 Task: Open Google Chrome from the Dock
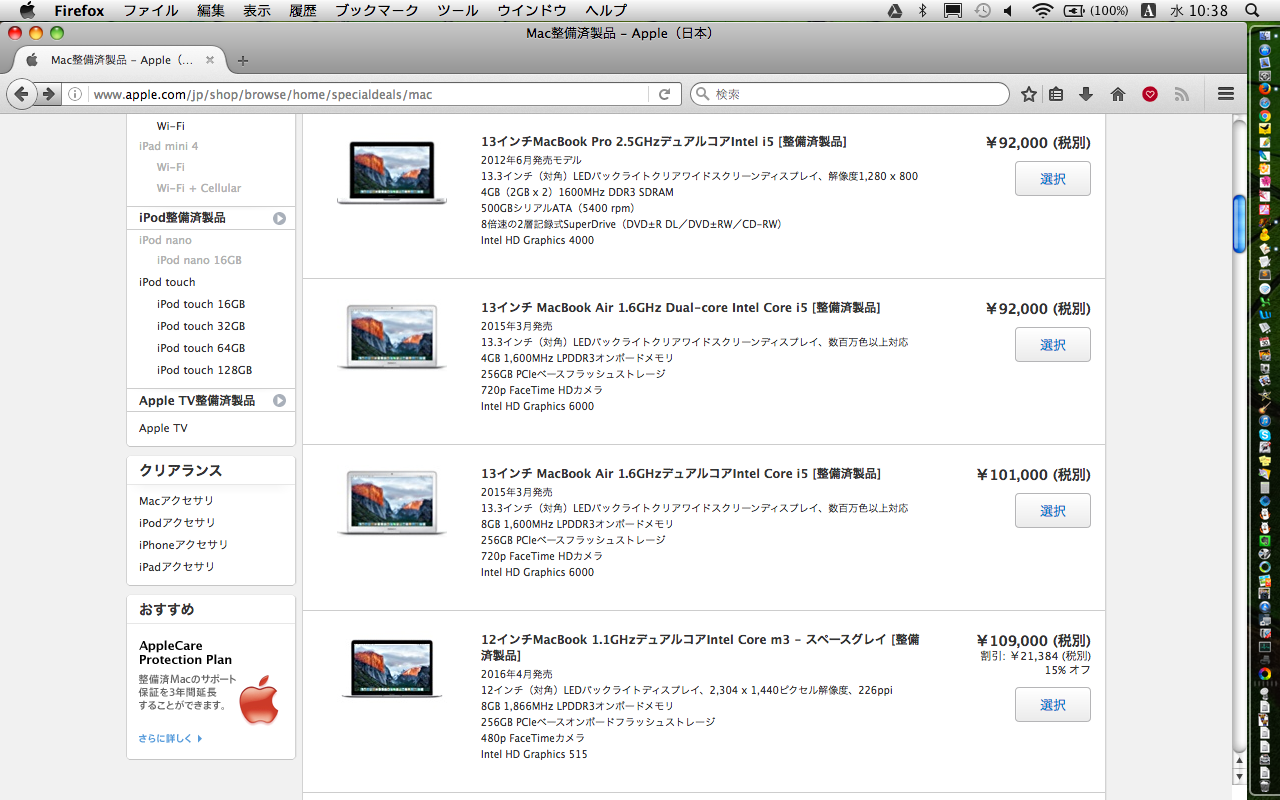1265,115
